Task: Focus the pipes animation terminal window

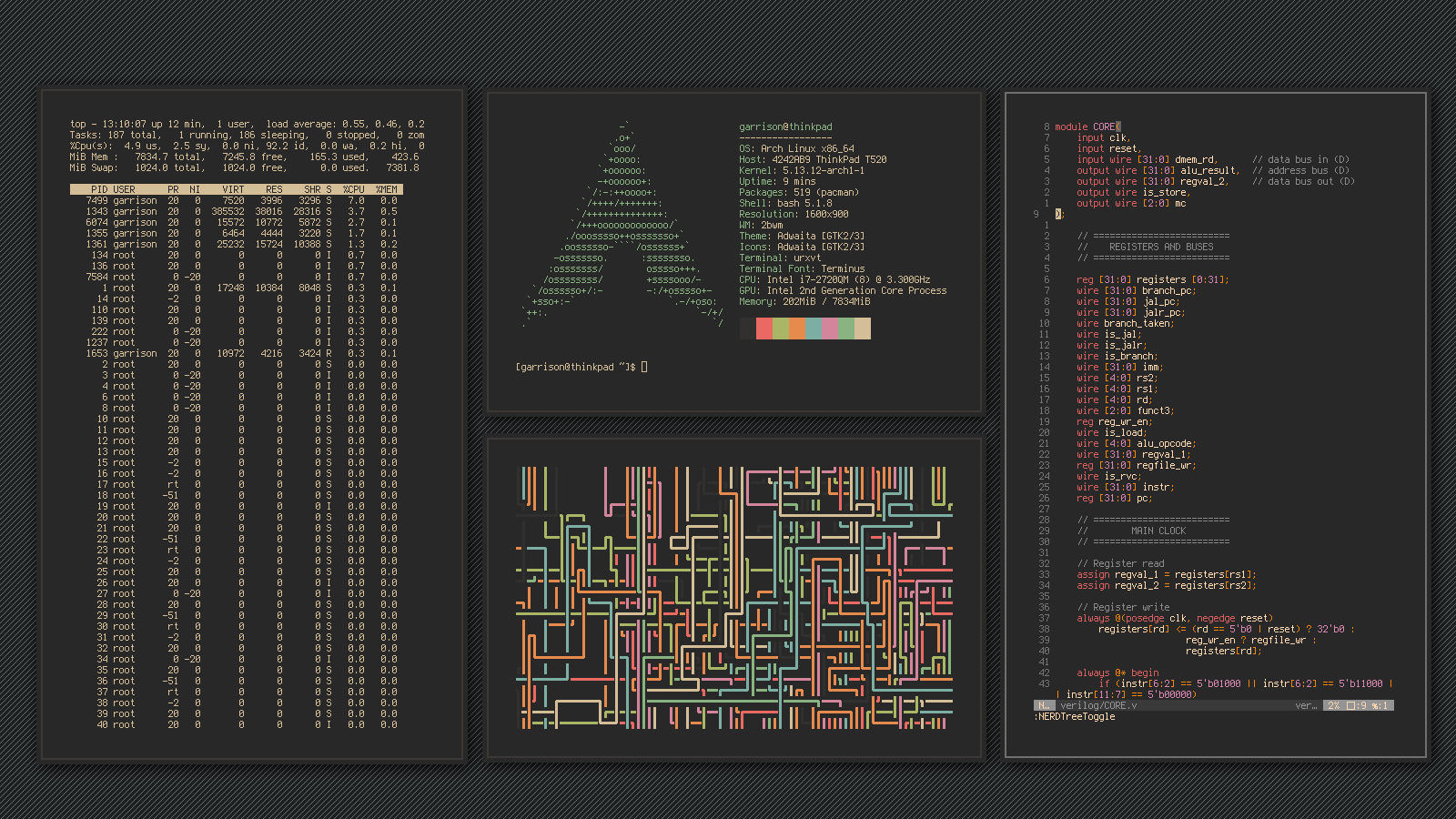Action: coord(735,598)
